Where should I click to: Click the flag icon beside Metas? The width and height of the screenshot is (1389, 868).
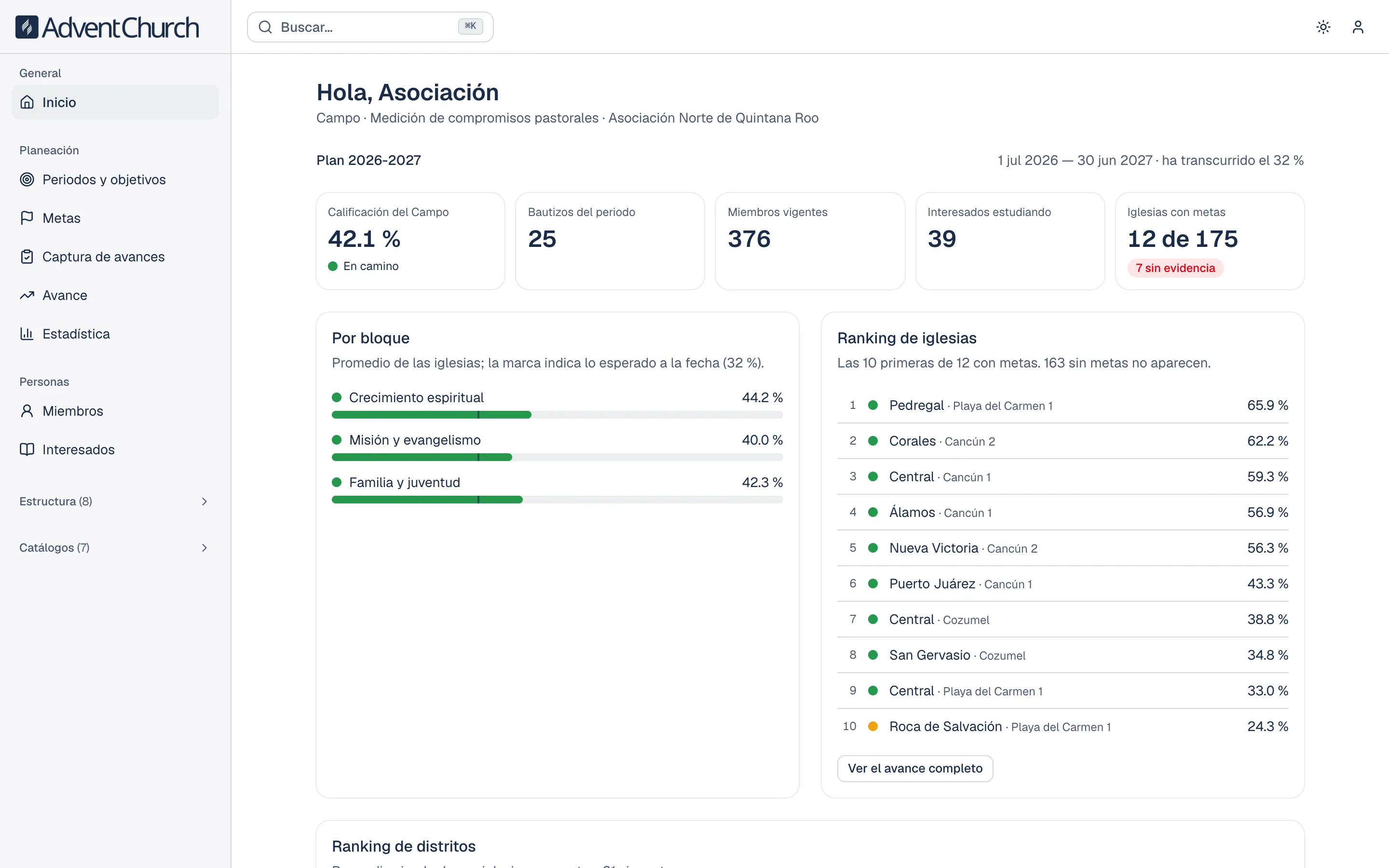(27, 217)
